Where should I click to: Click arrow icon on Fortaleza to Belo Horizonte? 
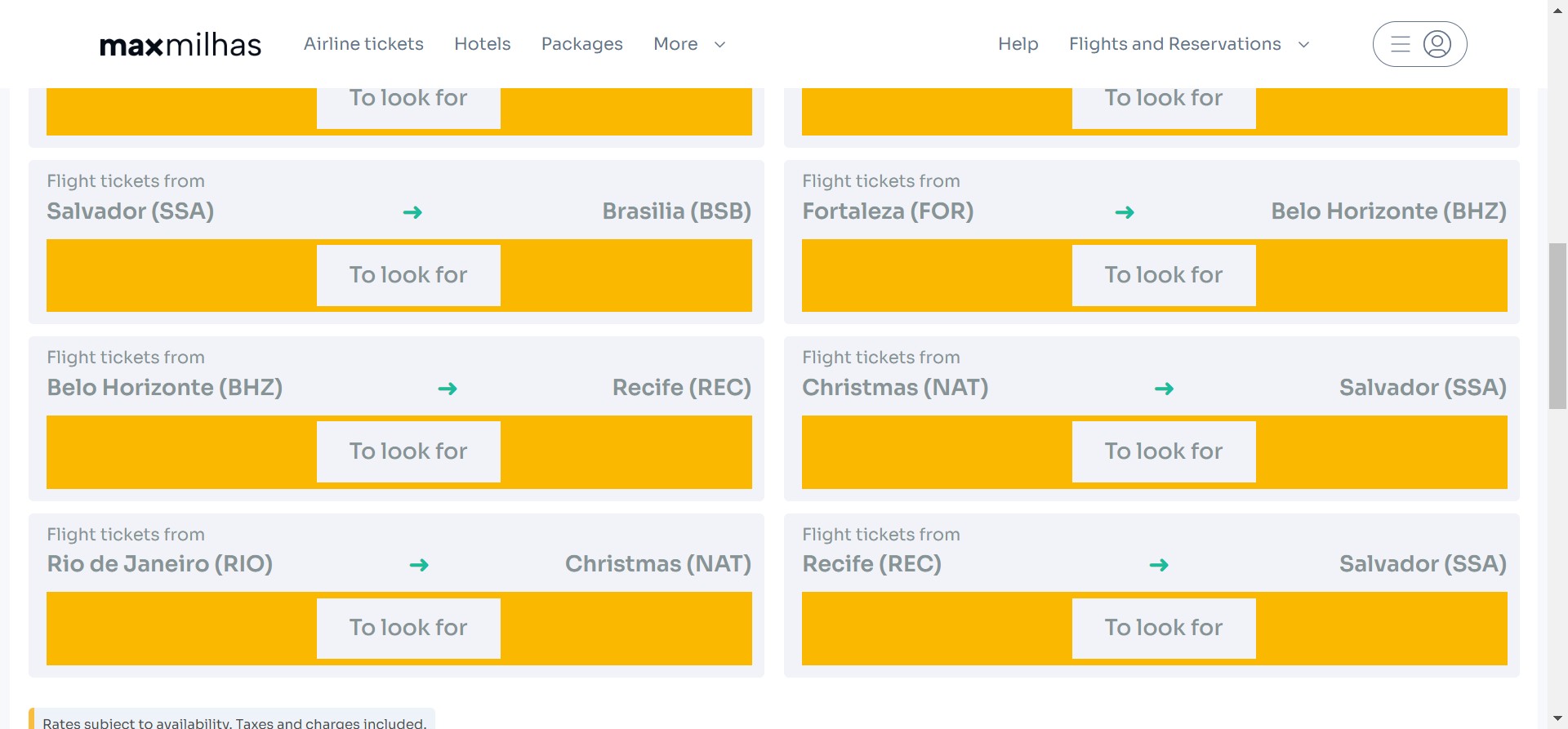tap(1125, 212)
